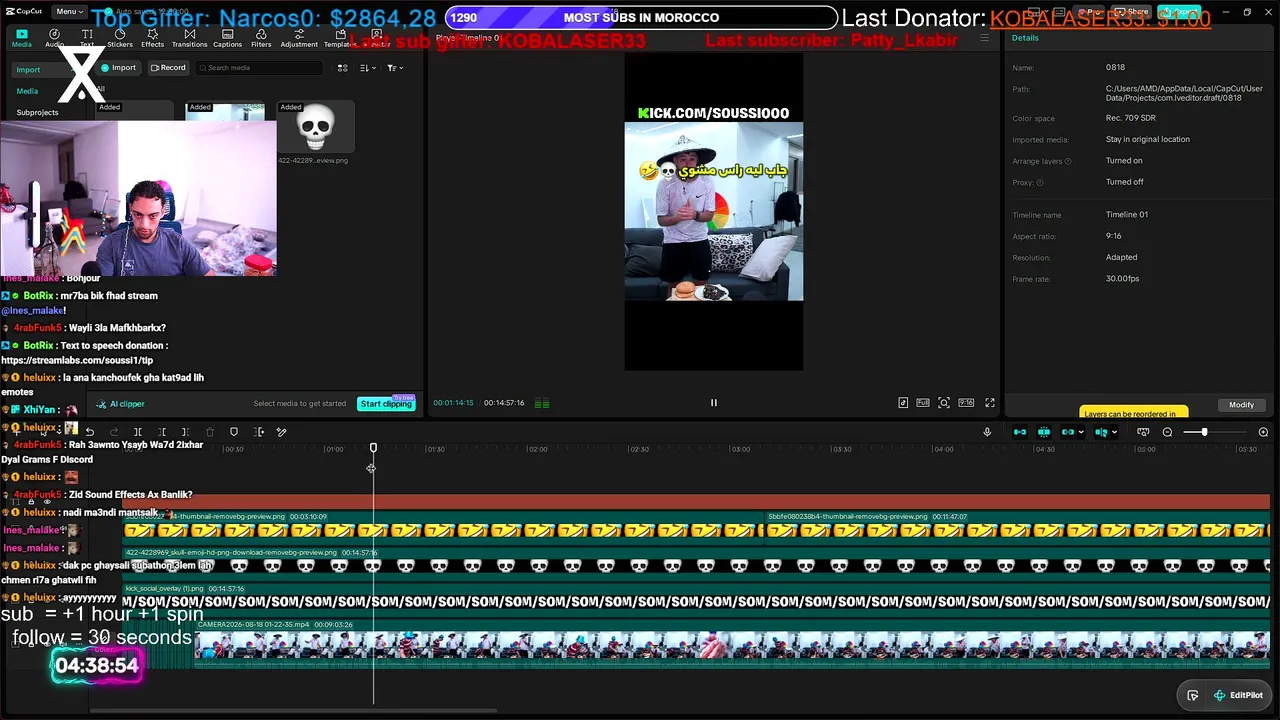The height and width of the screenshot is (720, 1280).
Task: Toggle auto snapping
Action: (1044, 432)
